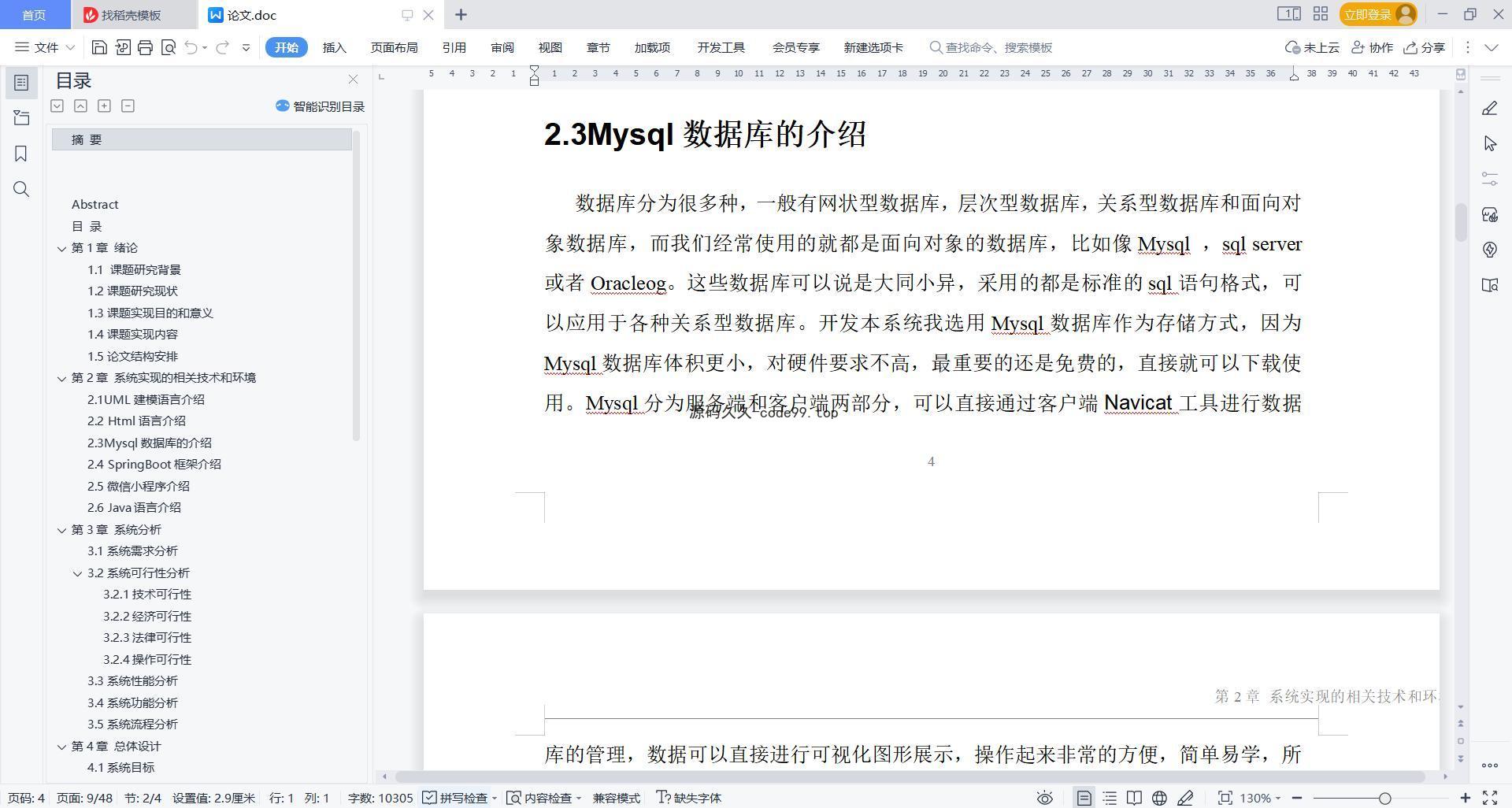The image size is (1512, 808).
Task: Open the quick access toolbar customize arrow
Action: pos(246,47)
